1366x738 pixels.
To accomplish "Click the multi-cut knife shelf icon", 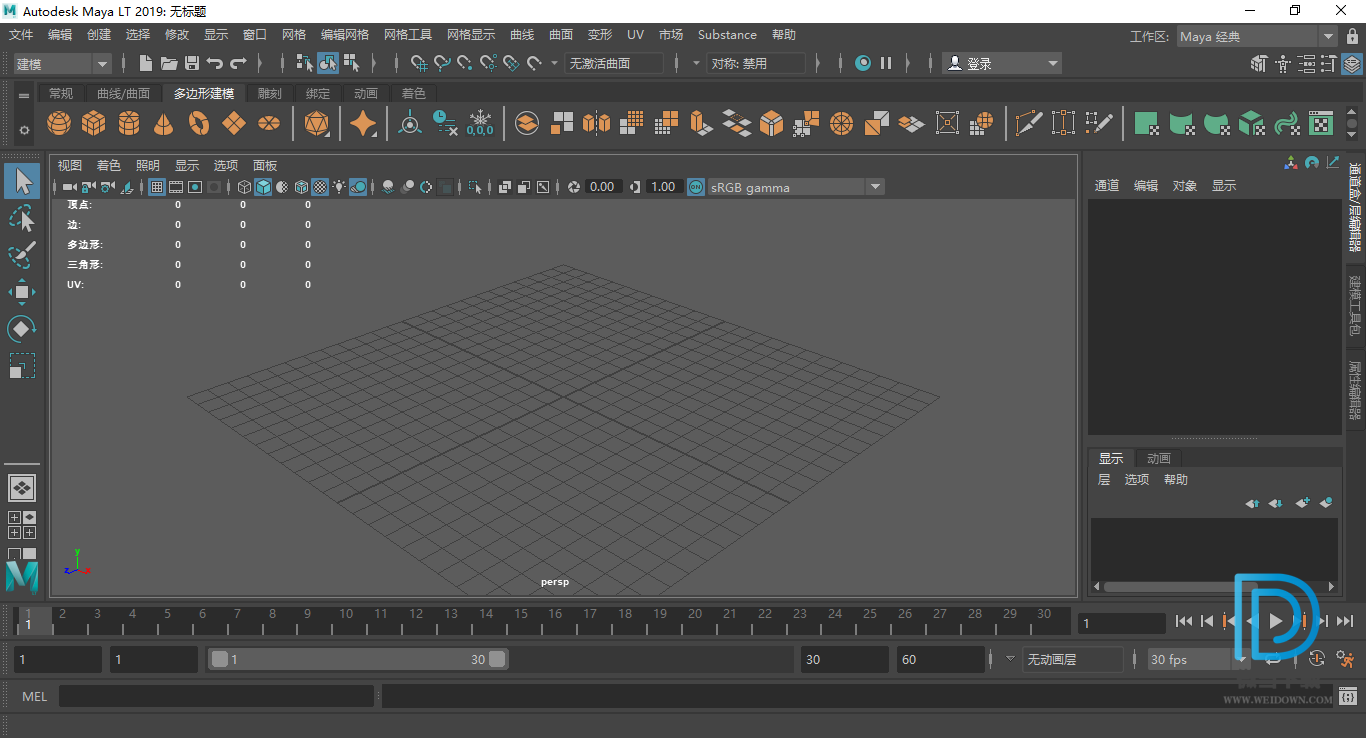I will 1028,123.
